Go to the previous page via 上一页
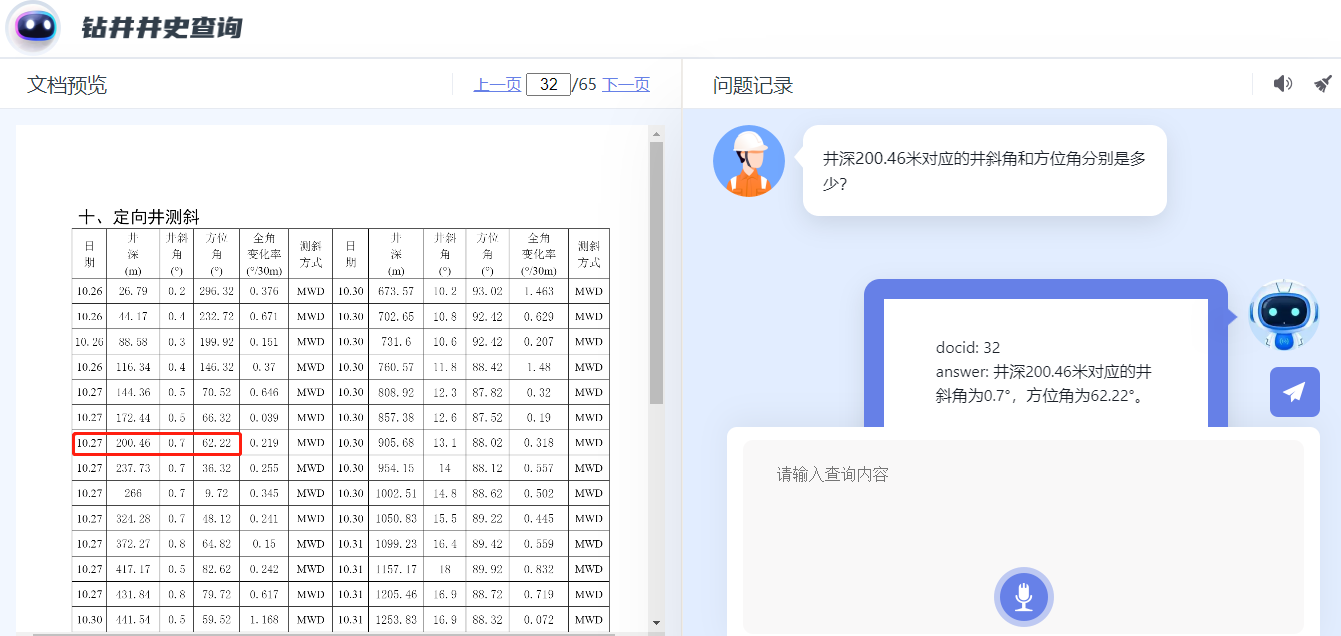This screenshot has height=636, width=1341. click(x=497, y=84)
